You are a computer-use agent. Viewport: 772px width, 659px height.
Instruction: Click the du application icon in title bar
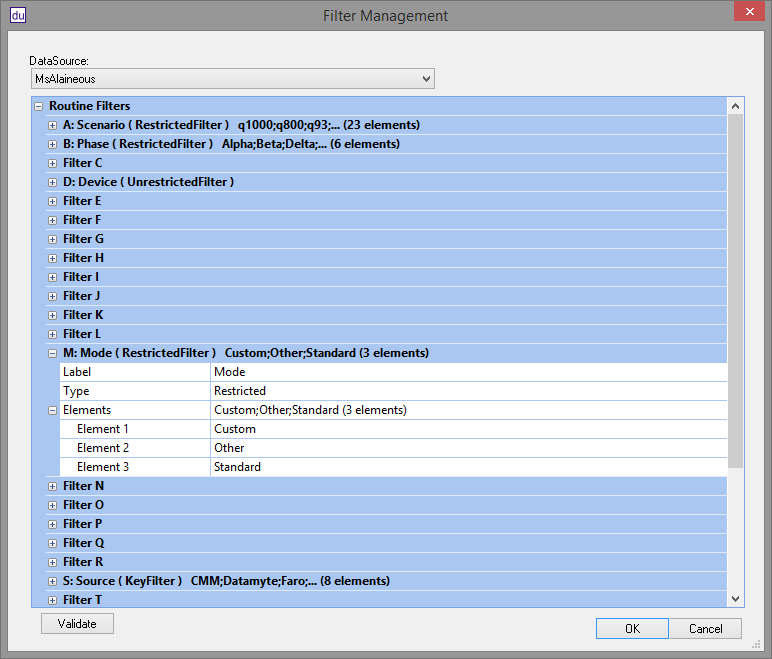point(17,15)
